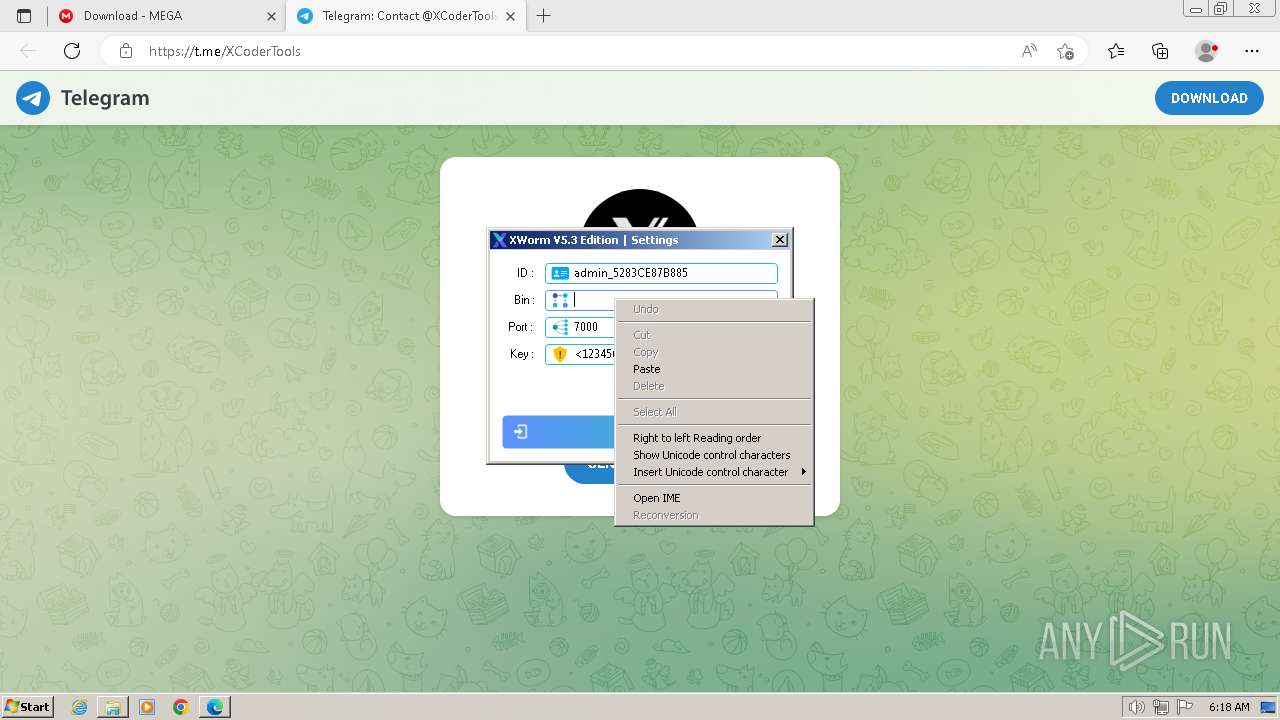Switch to Download - MEGA tab
This screenshot has height=720, width=1280.
[x=166, y=16]
